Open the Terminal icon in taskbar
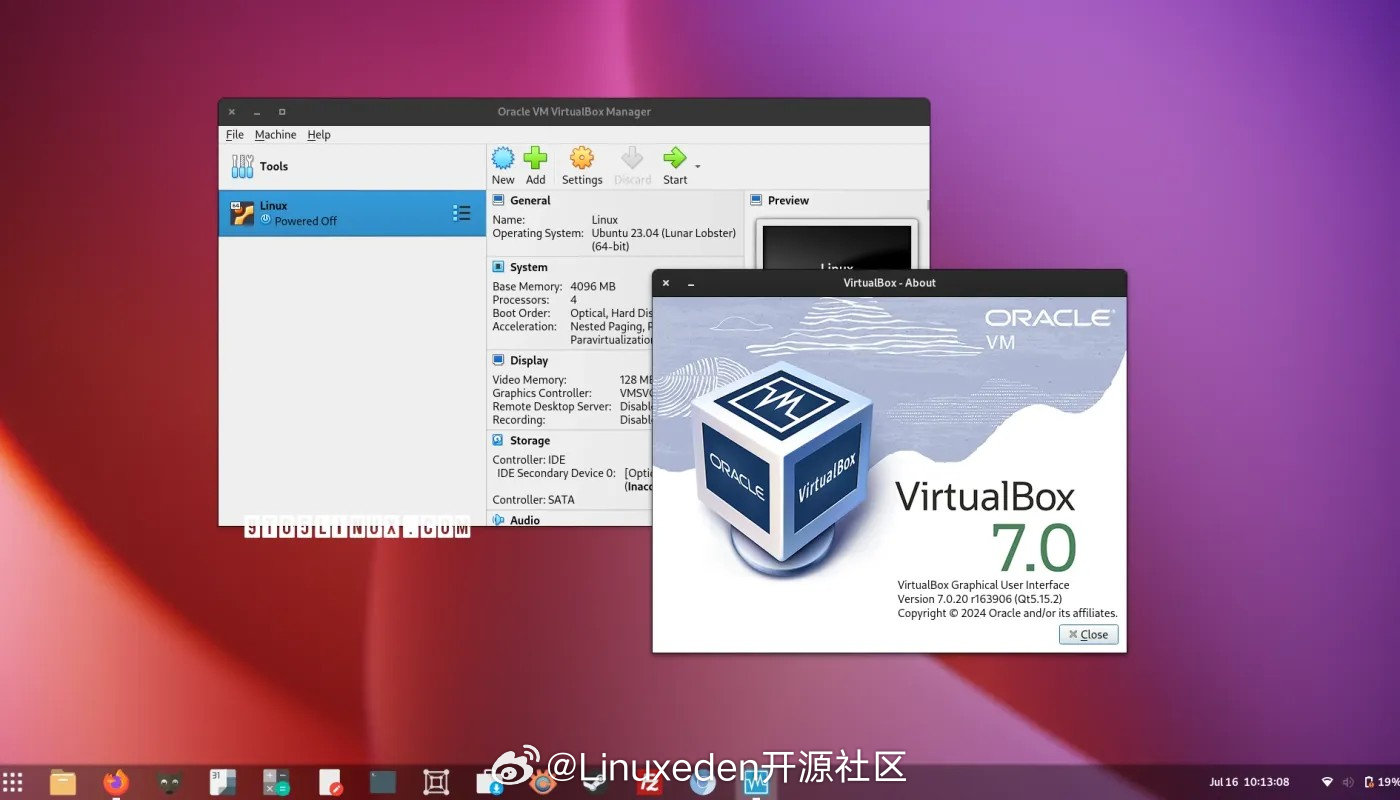The height and width of the screenshot is (800, 1400). tap(383, 782)
